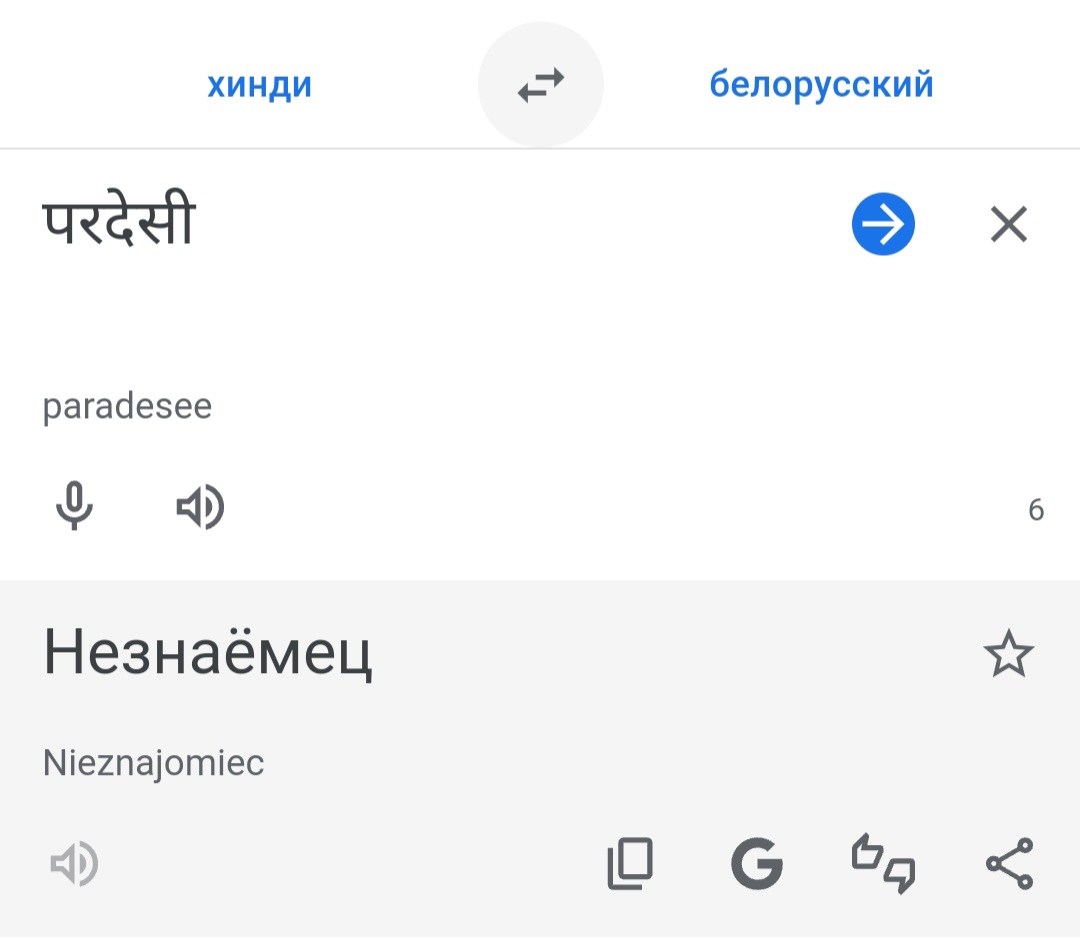Start voice input with the microphone
1080x939 pixels.
click(74, 507)
